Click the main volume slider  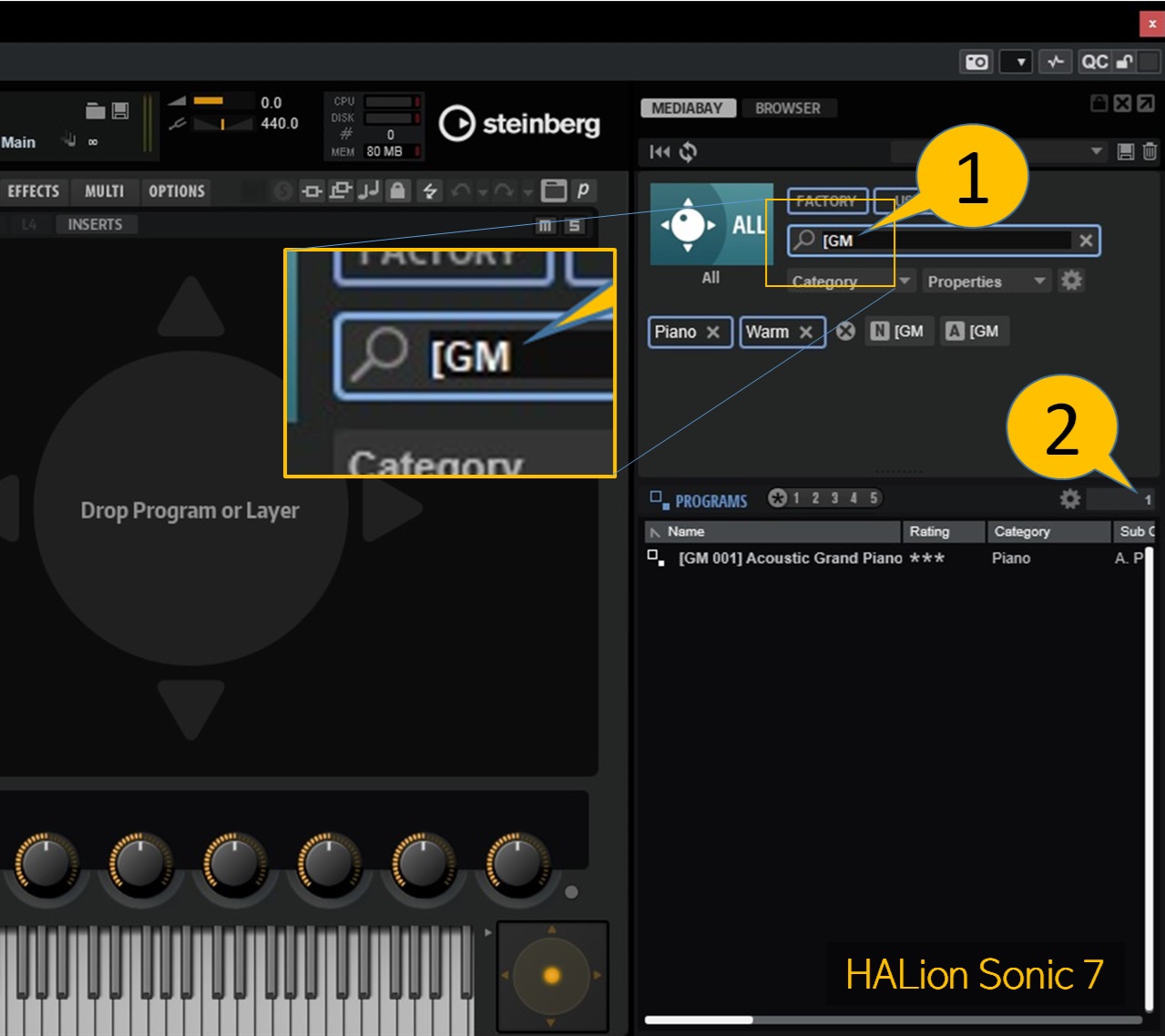pos(223,101)
